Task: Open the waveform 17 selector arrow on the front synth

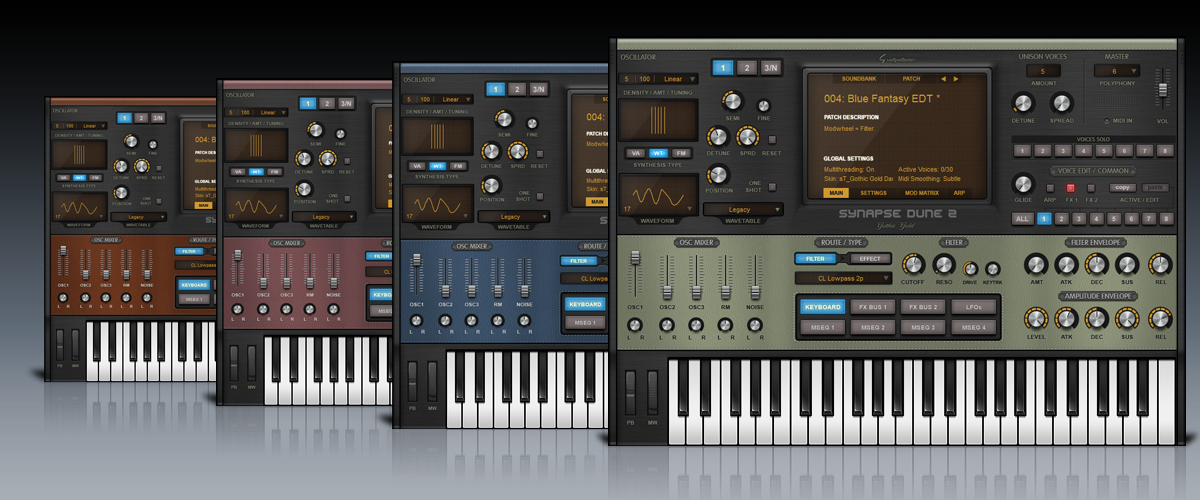Action: click(691, 210)
